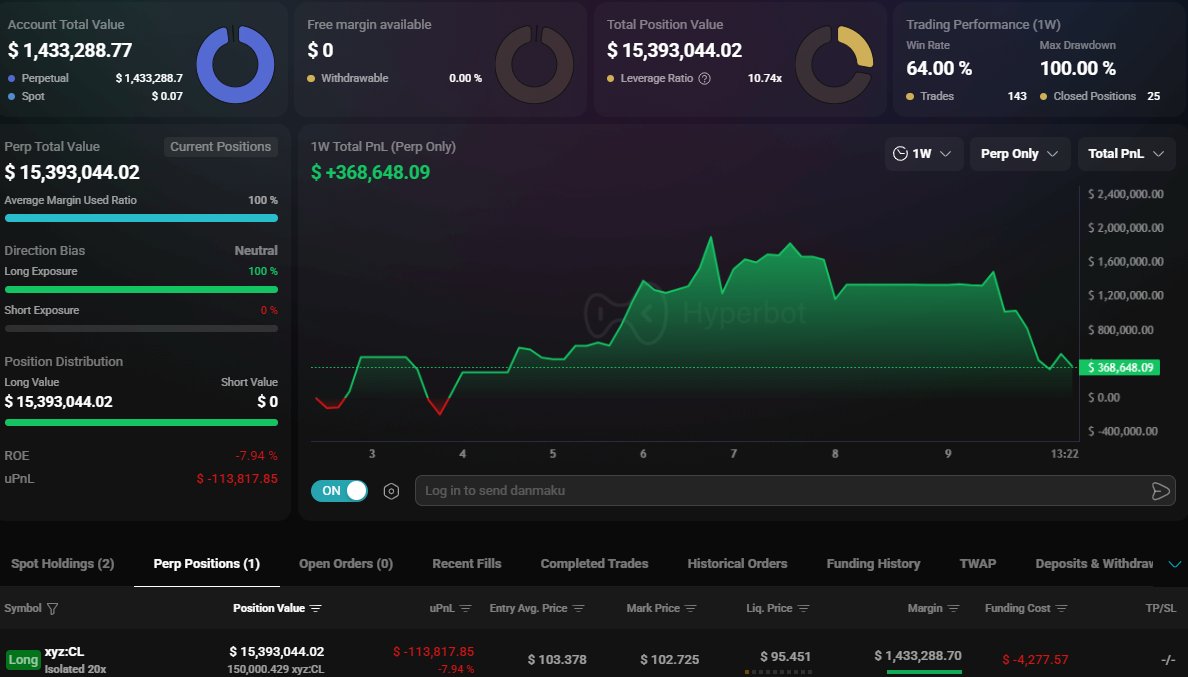Screen dimensions: 1188x677
Task: Click the send danmaku paper-plane icon
Action: (1160, 491)
